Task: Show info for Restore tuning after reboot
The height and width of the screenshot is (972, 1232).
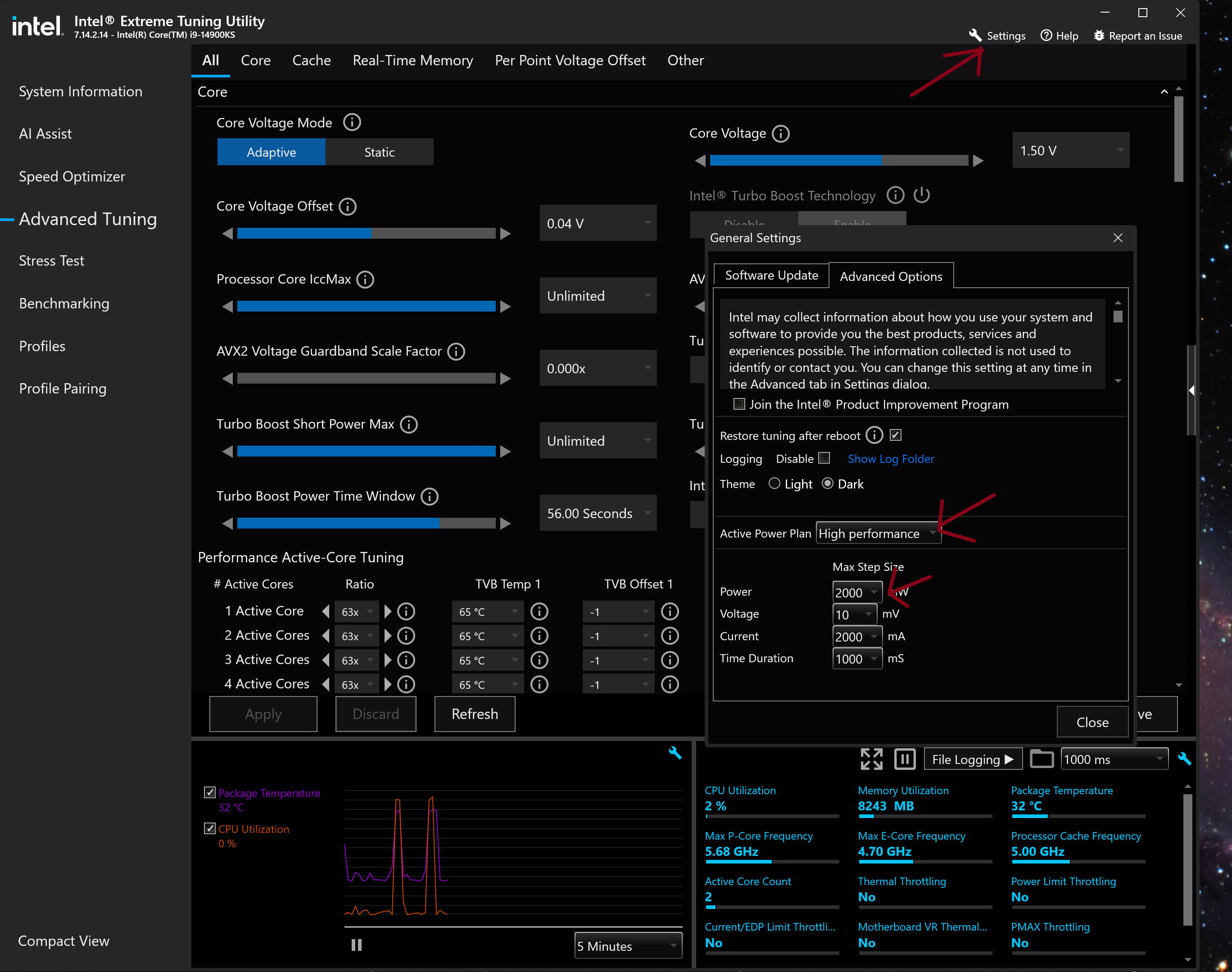Action: 874,435
